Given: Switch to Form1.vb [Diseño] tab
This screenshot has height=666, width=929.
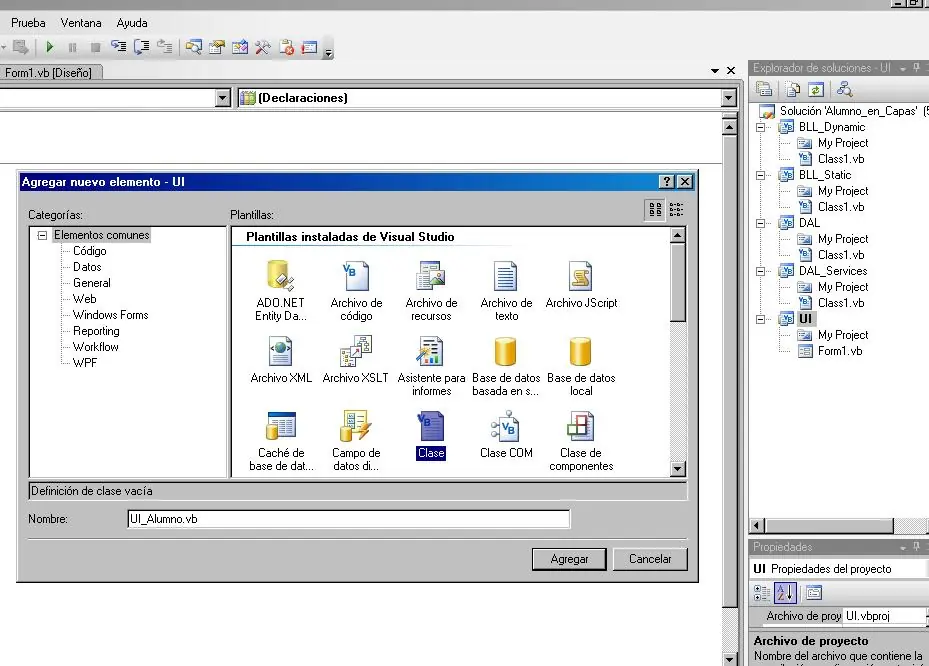Looking at the screenshot, I should tap(49, 73).
